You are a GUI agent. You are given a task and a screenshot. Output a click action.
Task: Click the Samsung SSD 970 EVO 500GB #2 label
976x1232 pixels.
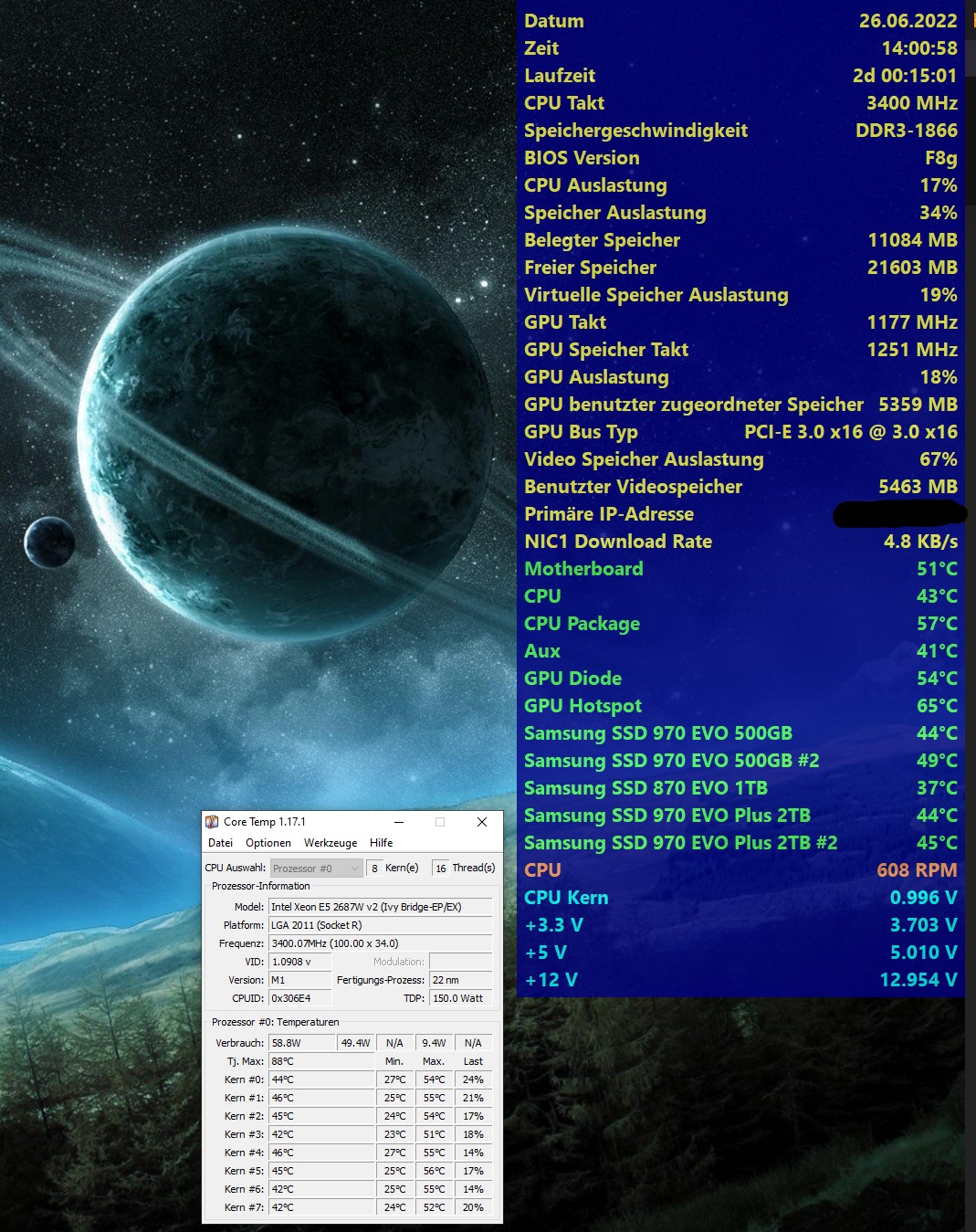pyautogui.click(x=671, y=761)
